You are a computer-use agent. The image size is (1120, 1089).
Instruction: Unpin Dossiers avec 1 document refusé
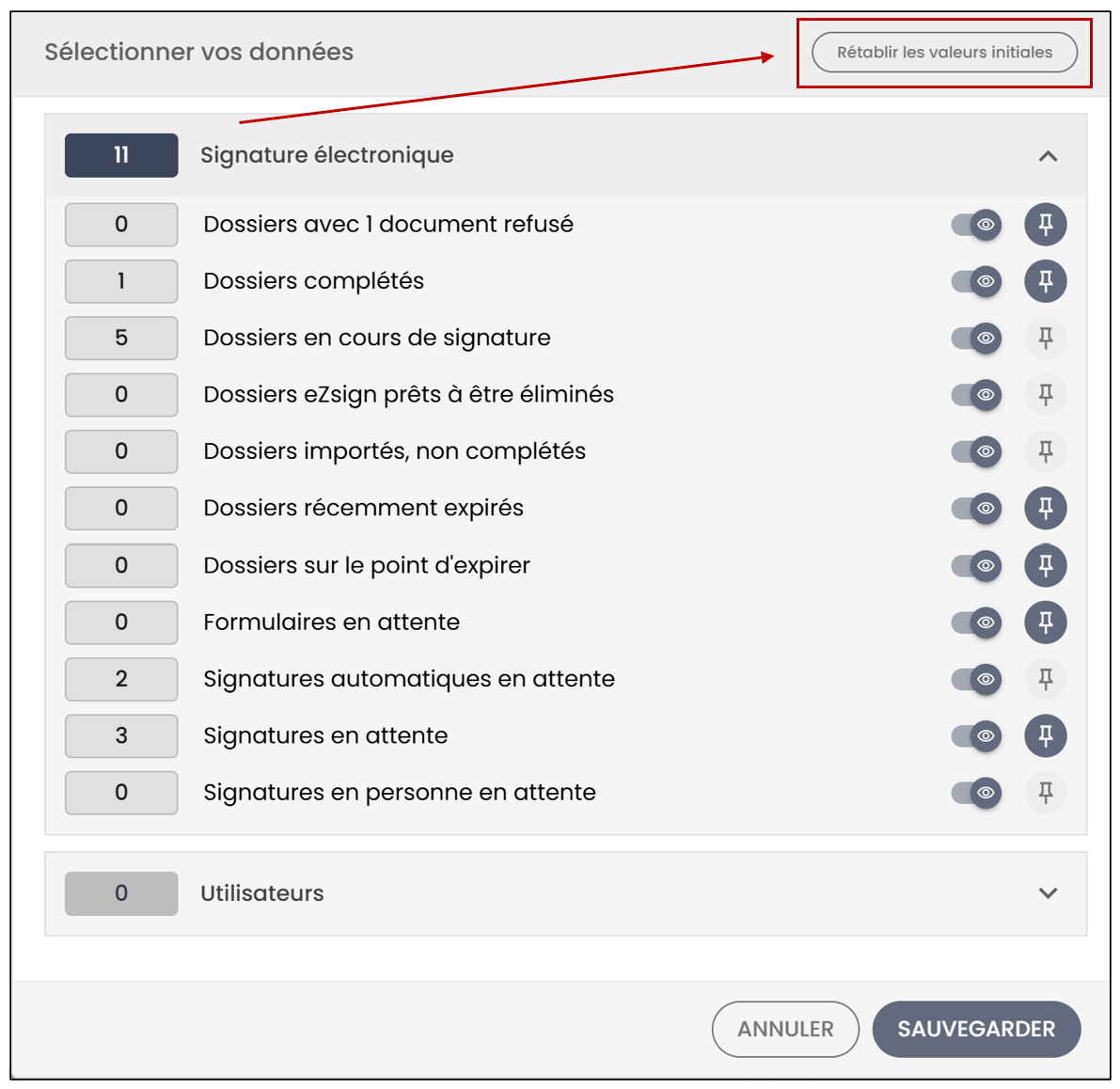pos(1045,224)
